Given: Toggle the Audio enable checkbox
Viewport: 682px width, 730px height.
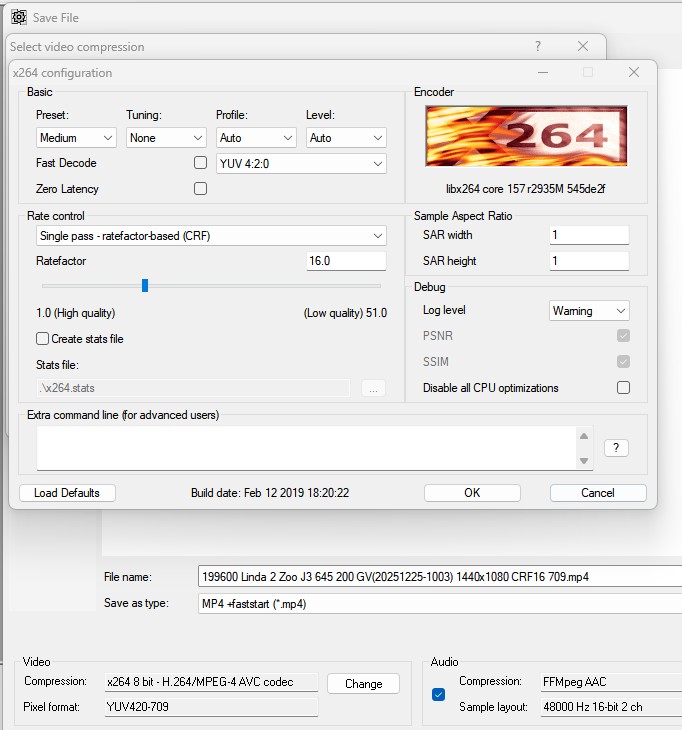Looking at the screenshot, I should [x=438, y=694].
